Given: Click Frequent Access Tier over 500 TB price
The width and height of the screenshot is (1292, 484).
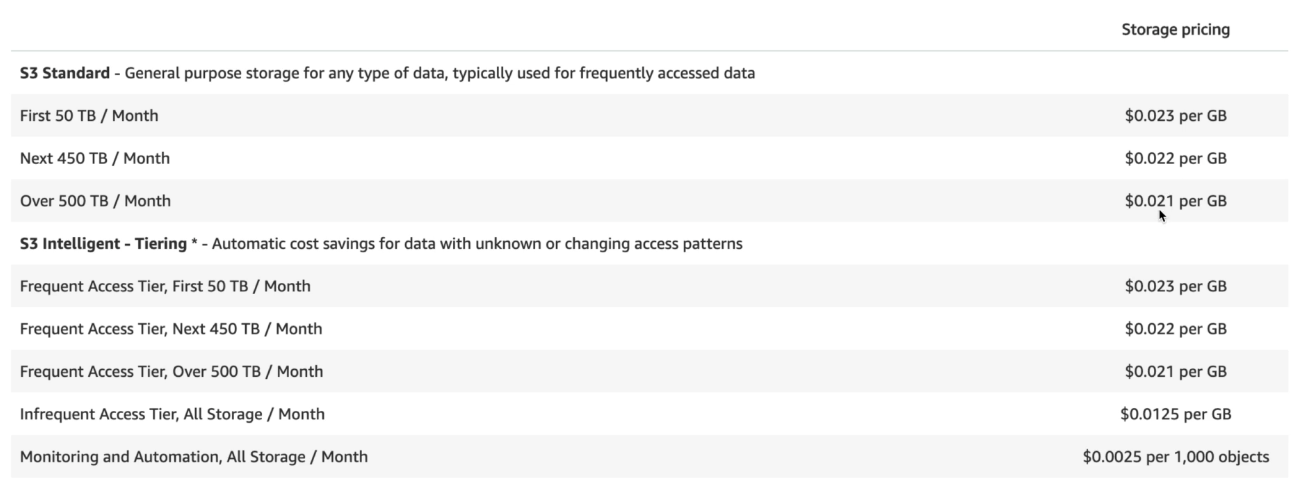Looking at the screenshot, I should click(1175, 372).
